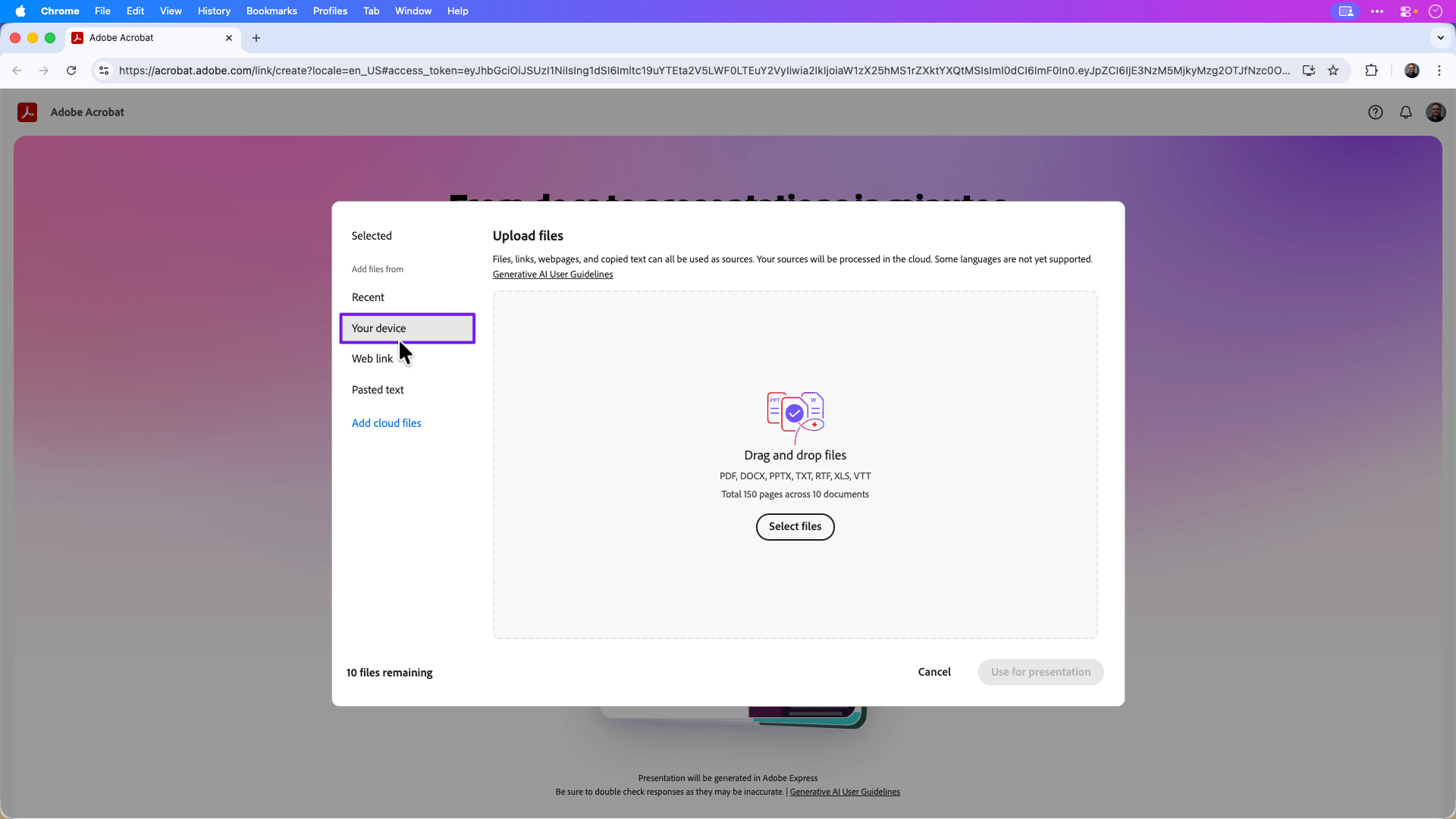Open a new tab with plus button
Viewport: 1456px width, 819px height.
[x=256, y=38]
